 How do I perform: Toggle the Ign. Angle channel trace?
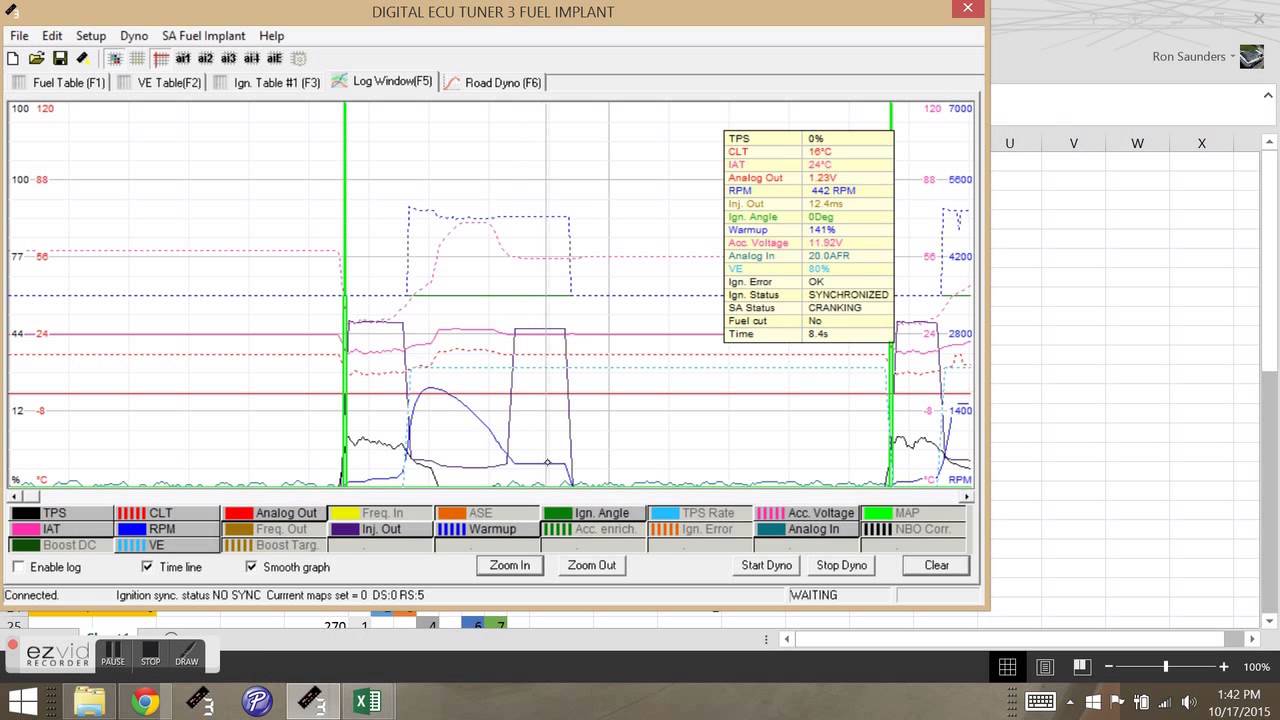594,513
